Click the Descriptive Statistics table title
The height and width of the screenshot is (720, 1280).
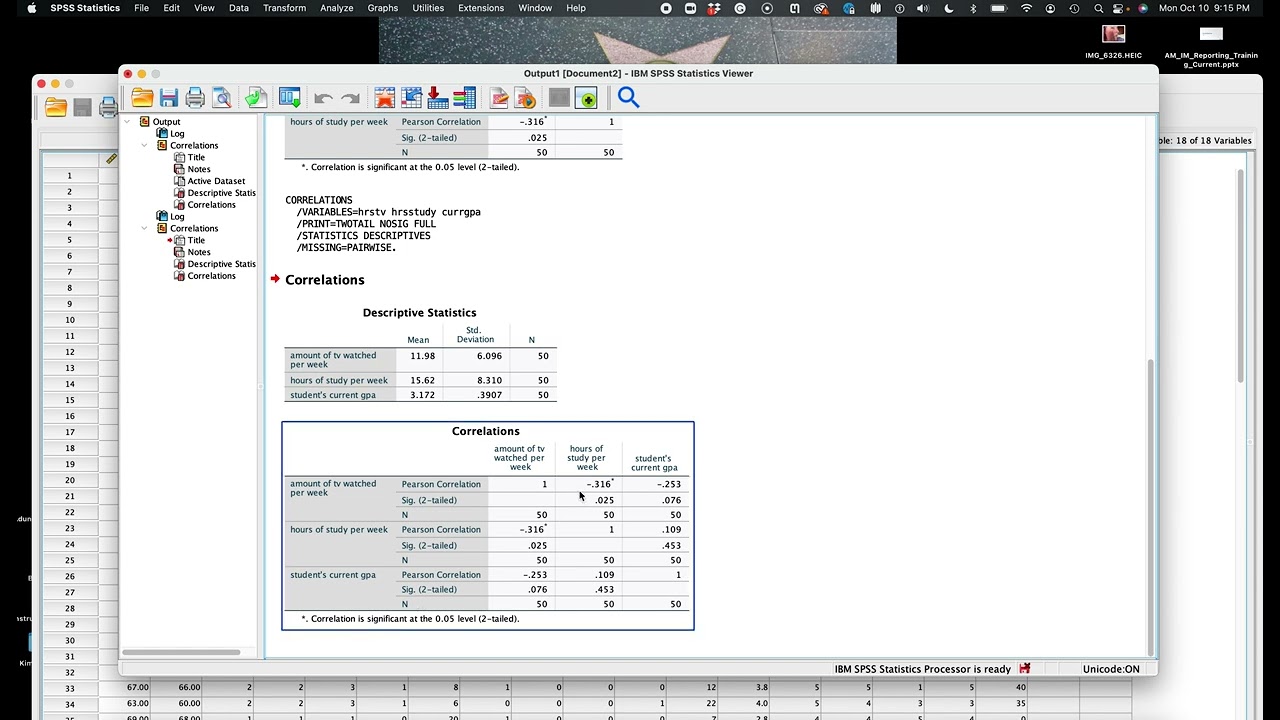[x=419, y=313]
